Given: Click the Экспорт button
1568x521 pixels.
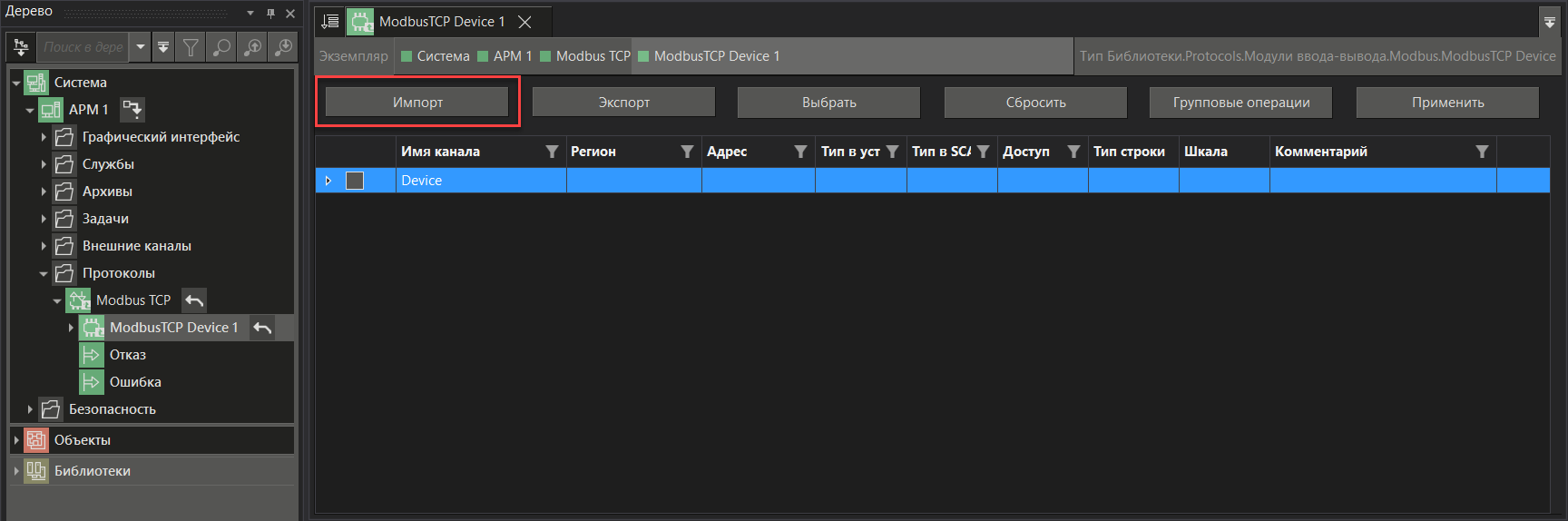Looking at the screenshot, I should [x=623, y=103].
